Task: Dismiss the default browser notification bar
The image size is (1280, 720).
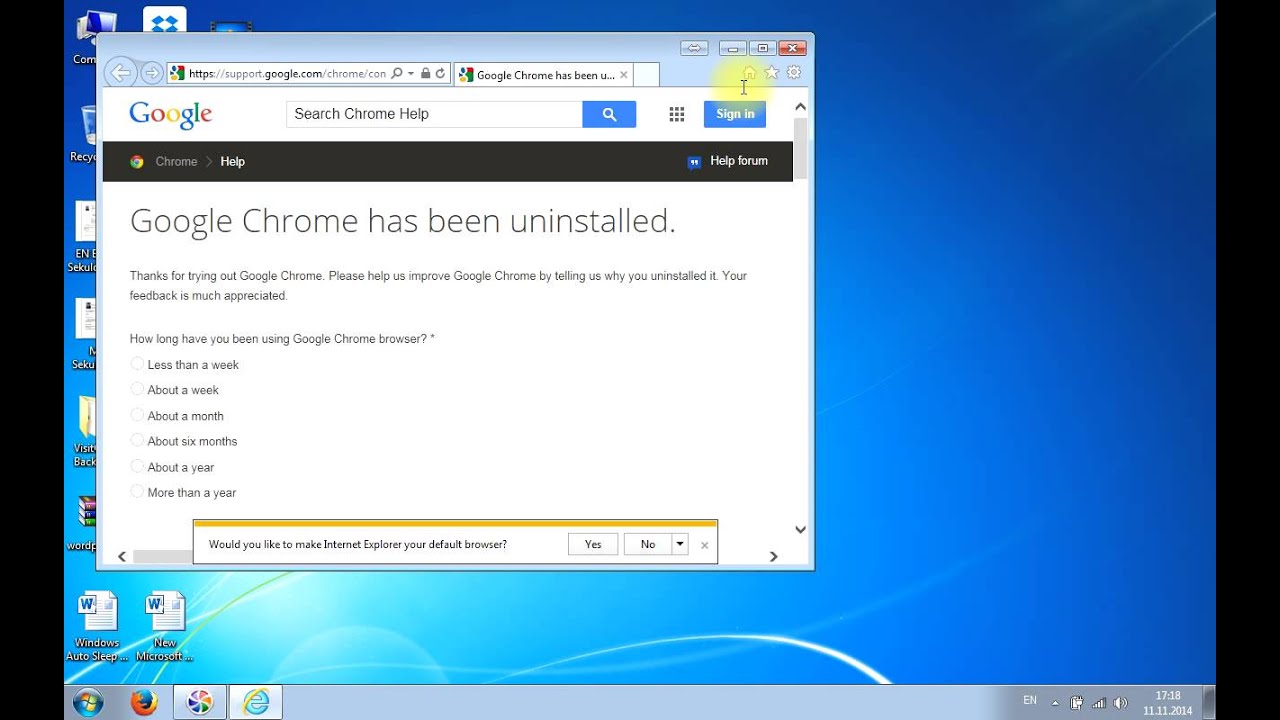Action: point(704,545)
